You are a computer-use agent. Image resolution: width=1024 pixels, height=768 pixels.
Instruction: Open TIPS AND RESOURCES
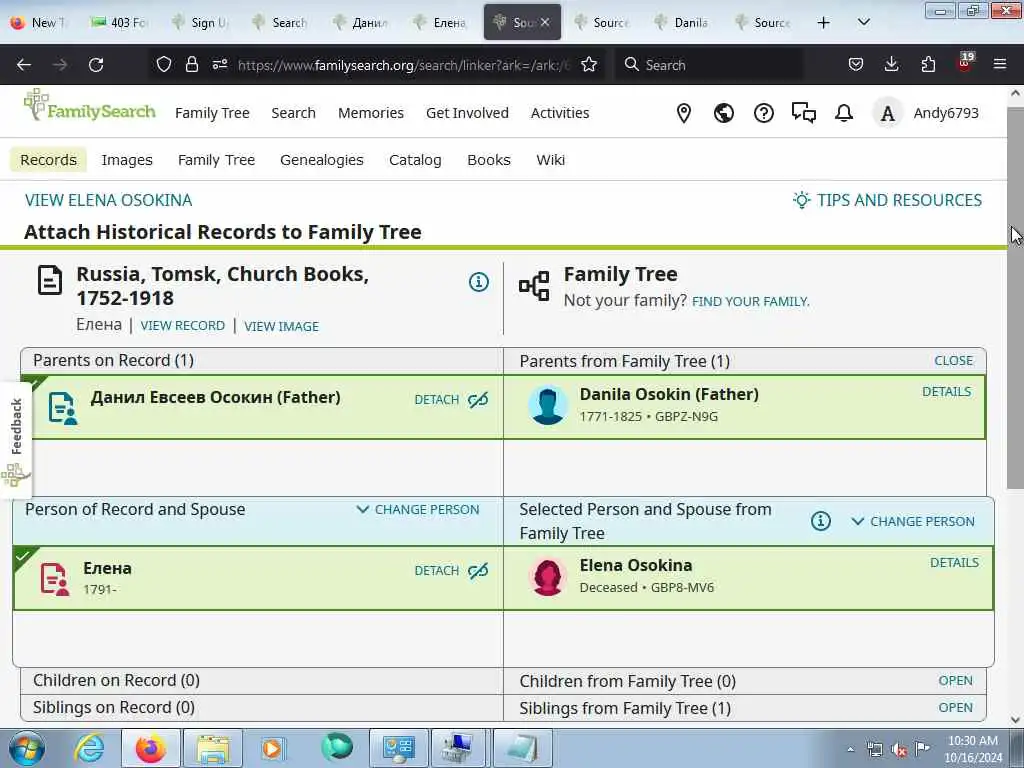coord(887,200)
